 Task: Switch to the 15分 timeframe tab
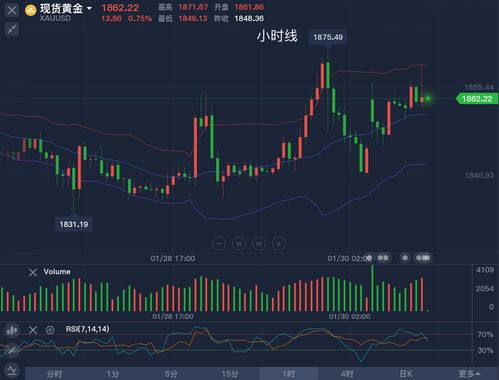click(230, 374)
